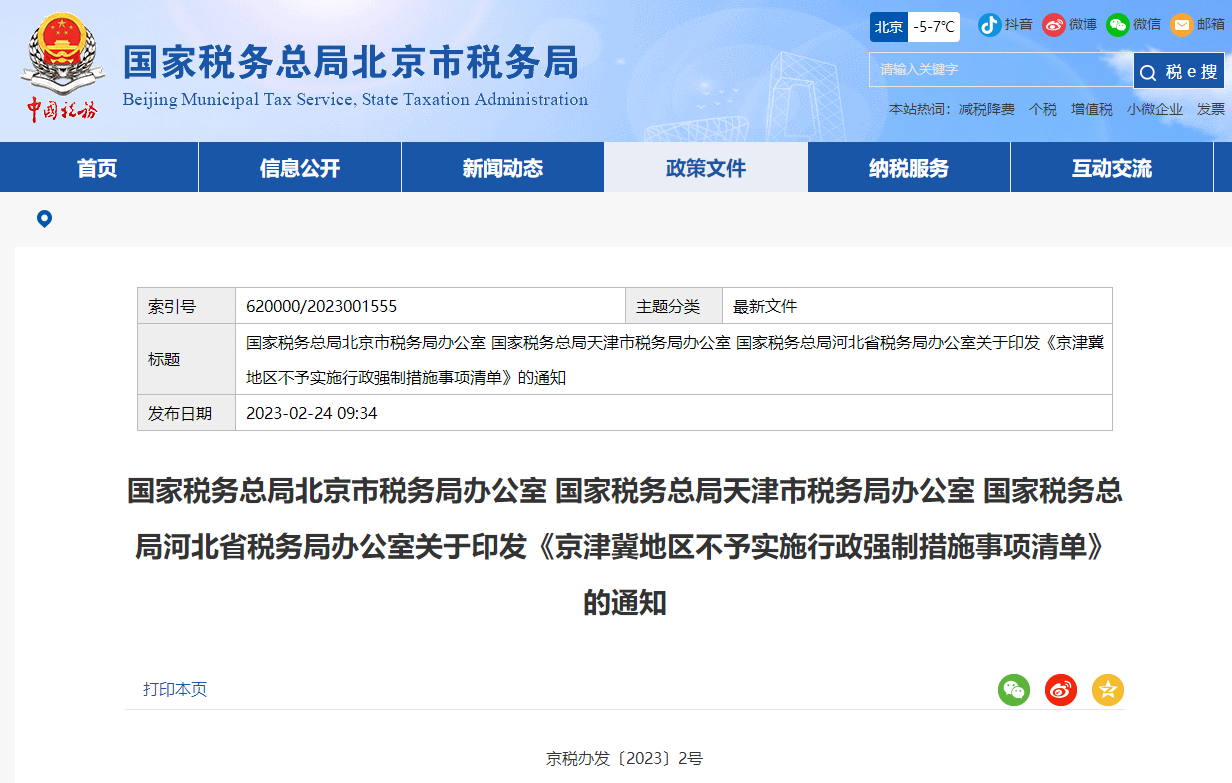Click 打印本页 print link

pyautogui.click(x=175, y=689)
